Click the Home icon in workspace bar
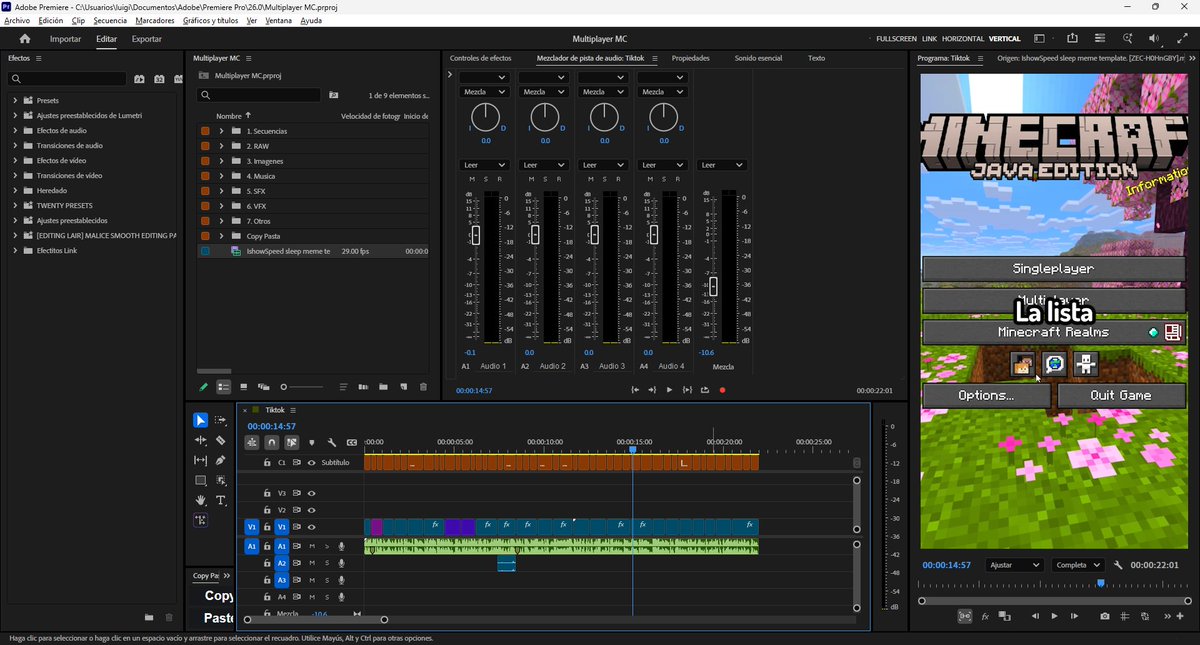 (25, 39)
